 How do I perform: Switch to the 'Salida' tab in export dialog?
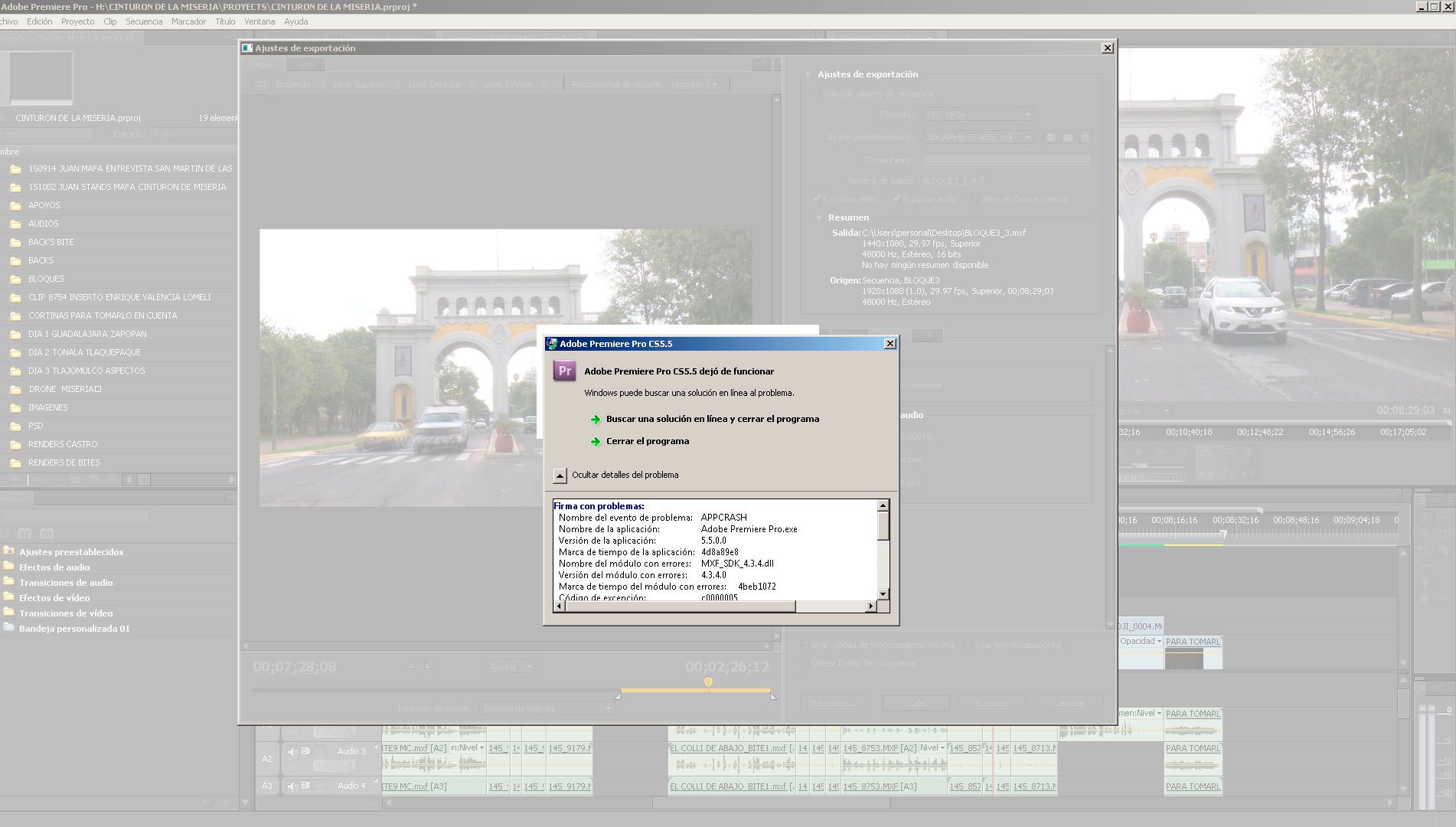(304, 64)
